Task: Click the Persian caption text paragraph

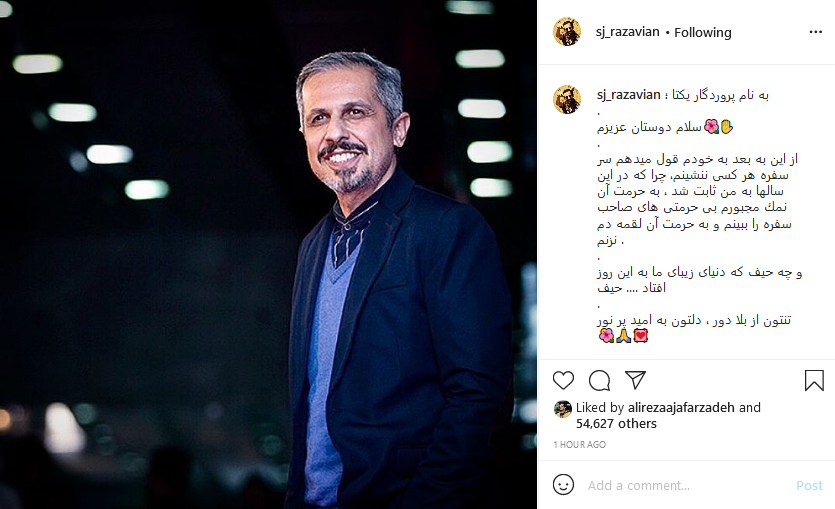Action: click(698, 200)
